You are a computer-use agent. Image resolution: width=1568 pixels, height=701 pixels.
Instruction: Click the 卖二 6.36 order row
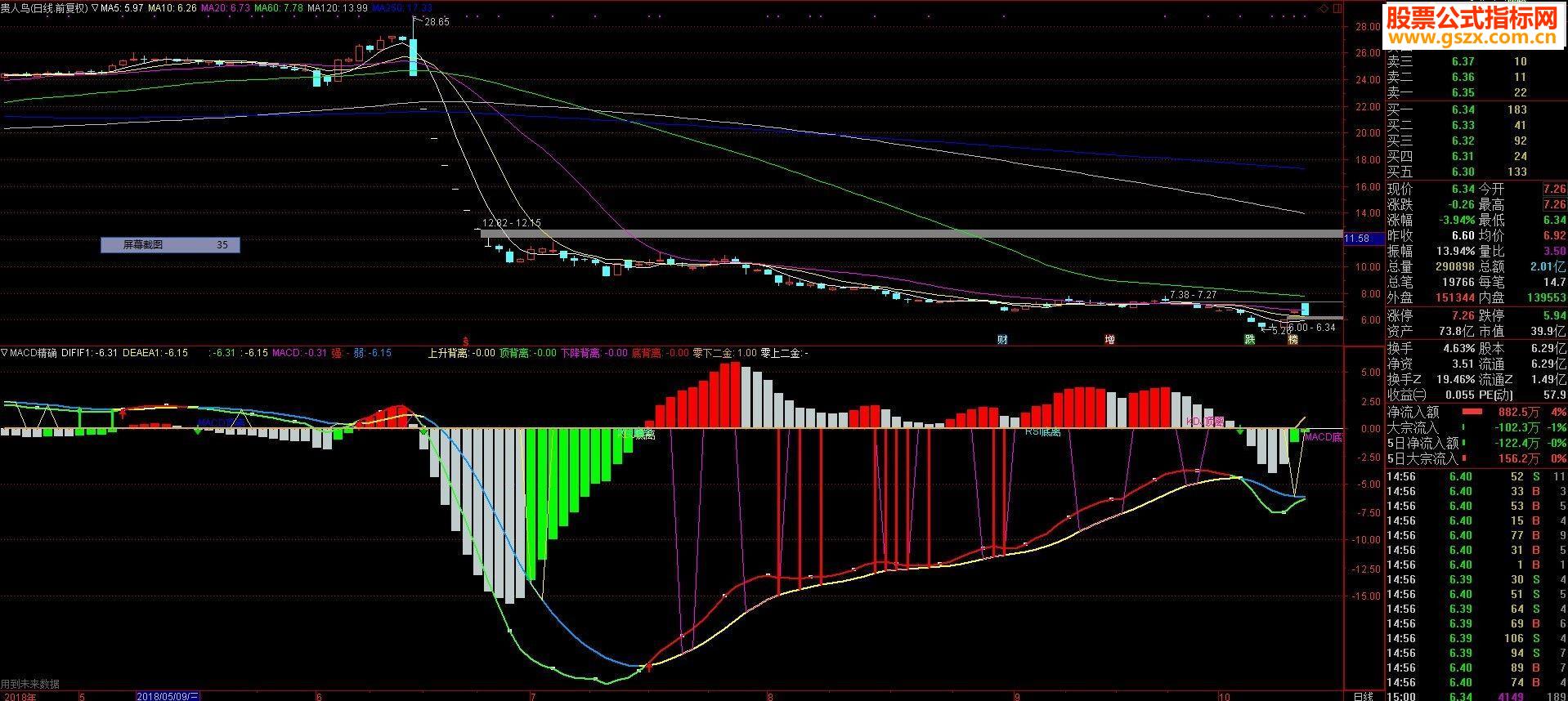(1476, 77)
